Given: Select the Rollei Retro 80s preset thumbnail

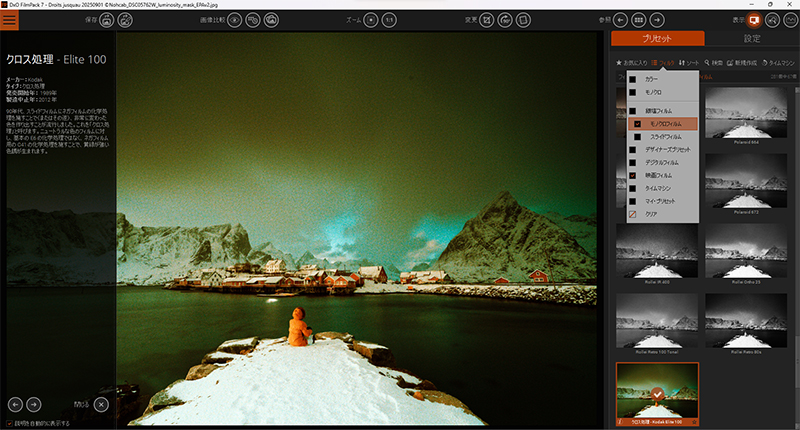Looking at the screenshot, I should point(746,321).
